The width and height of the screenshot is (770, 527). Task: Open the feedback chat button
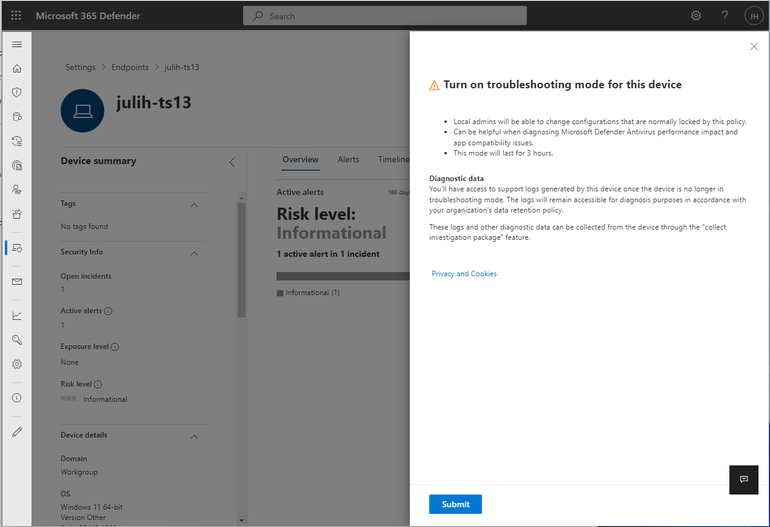click(743, 479)
